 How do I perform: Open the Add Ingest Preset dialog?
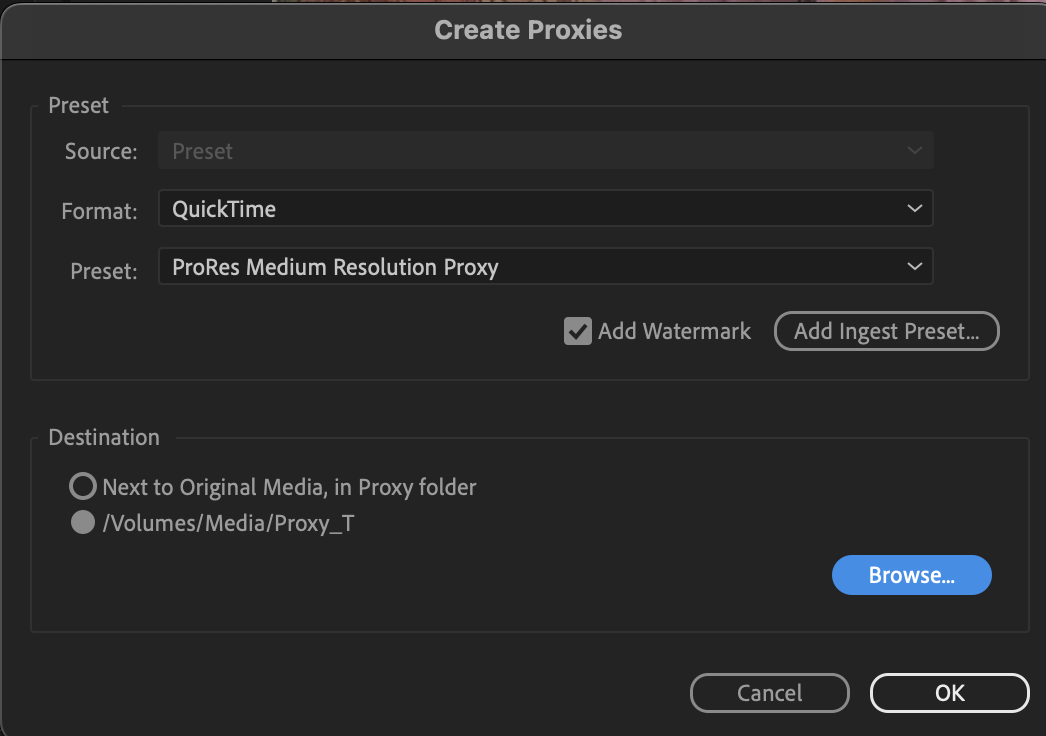pos(886,331)
